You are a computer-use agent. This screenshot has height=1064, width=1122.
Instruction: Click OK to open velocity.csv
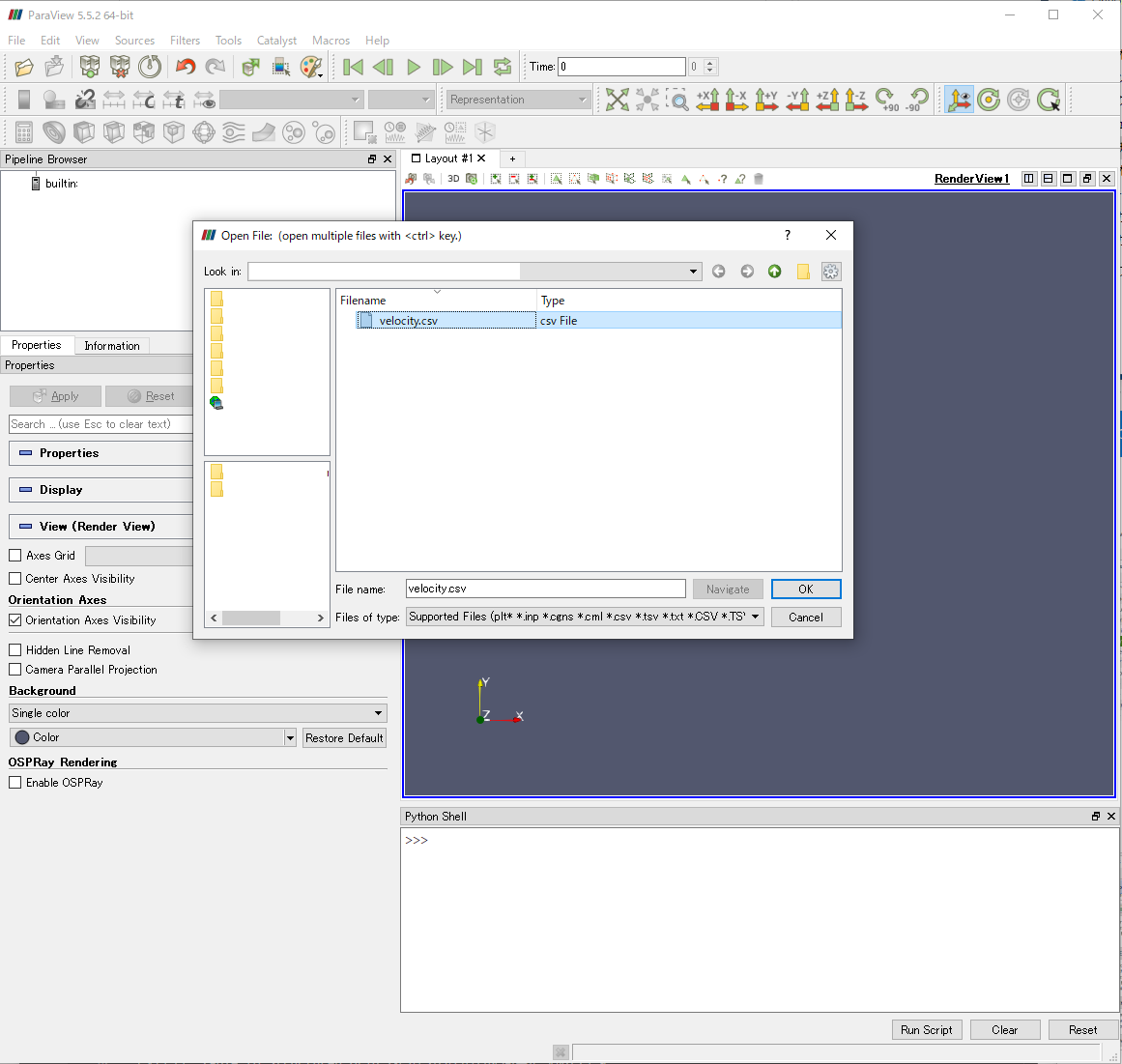point(806,589)
